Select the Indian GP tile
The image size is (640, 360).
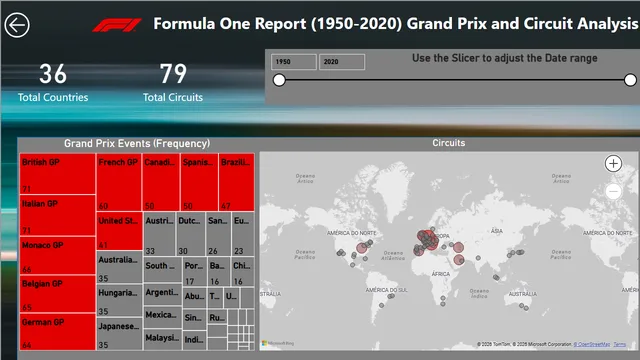[194, 340]
